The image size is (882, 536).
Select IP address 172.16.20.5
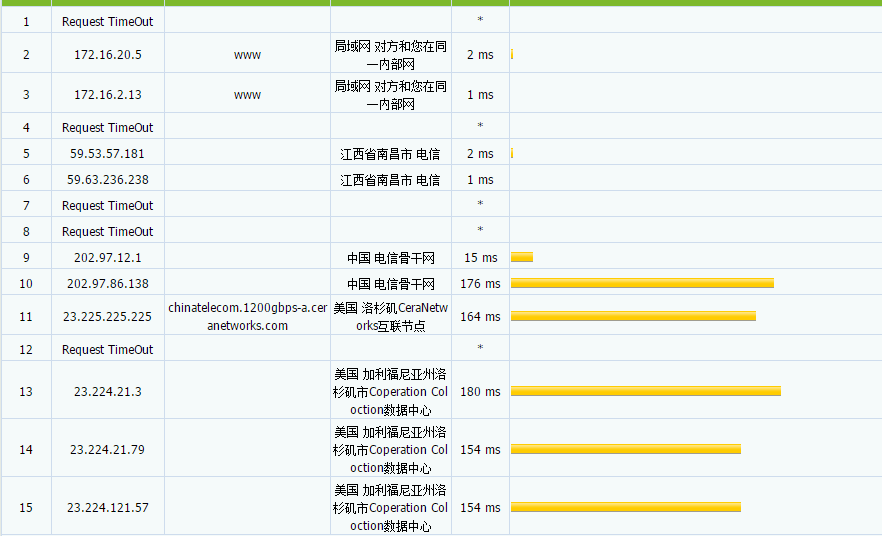(x=107, y=55)
